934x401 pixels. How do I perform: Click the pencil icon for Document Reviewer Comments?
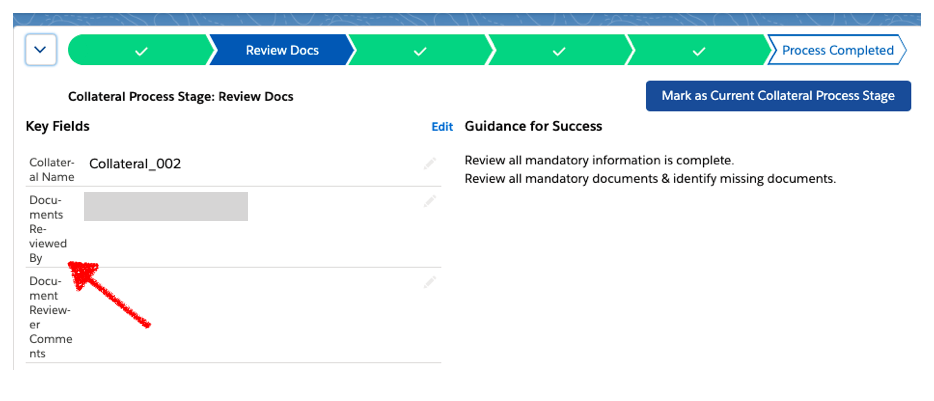click(430, 282)
